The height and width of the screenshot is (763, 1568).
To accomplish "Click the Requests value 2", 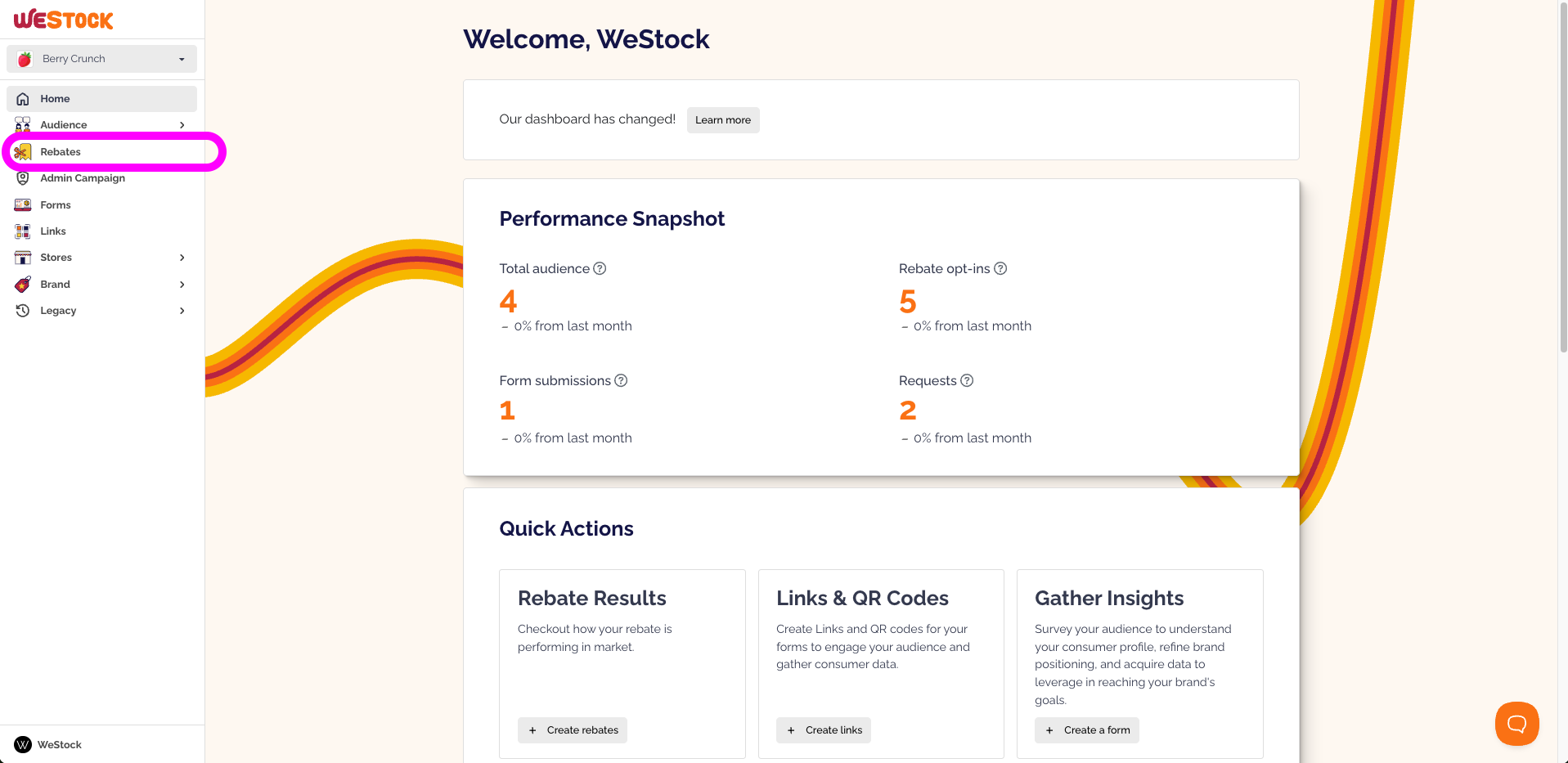I will click(908, 411).
